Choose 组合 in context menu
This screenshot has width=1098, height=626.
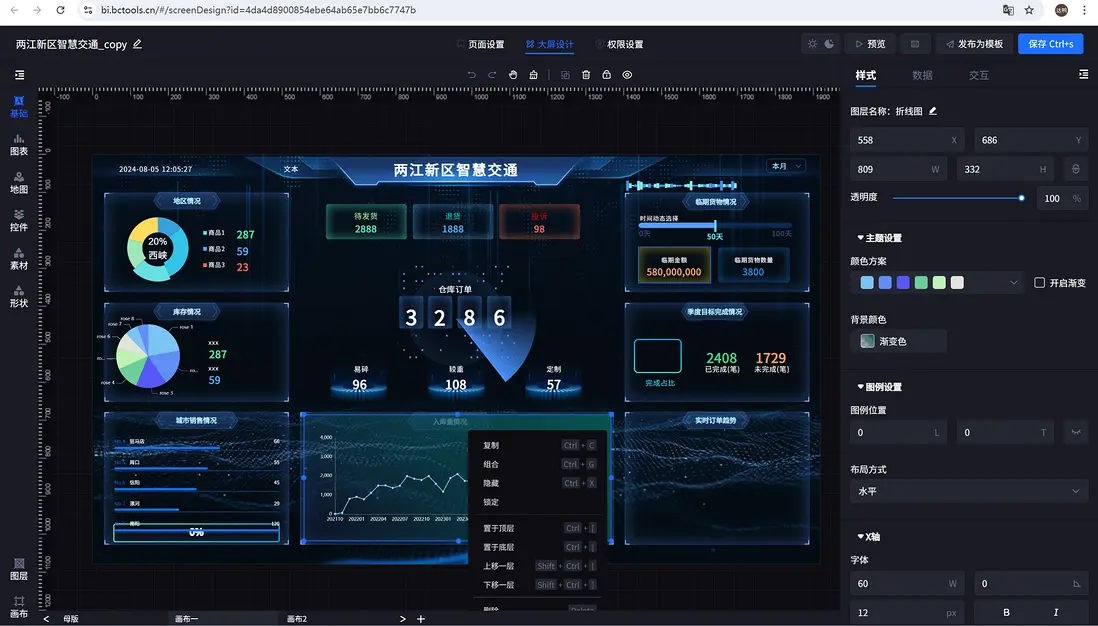539,464
